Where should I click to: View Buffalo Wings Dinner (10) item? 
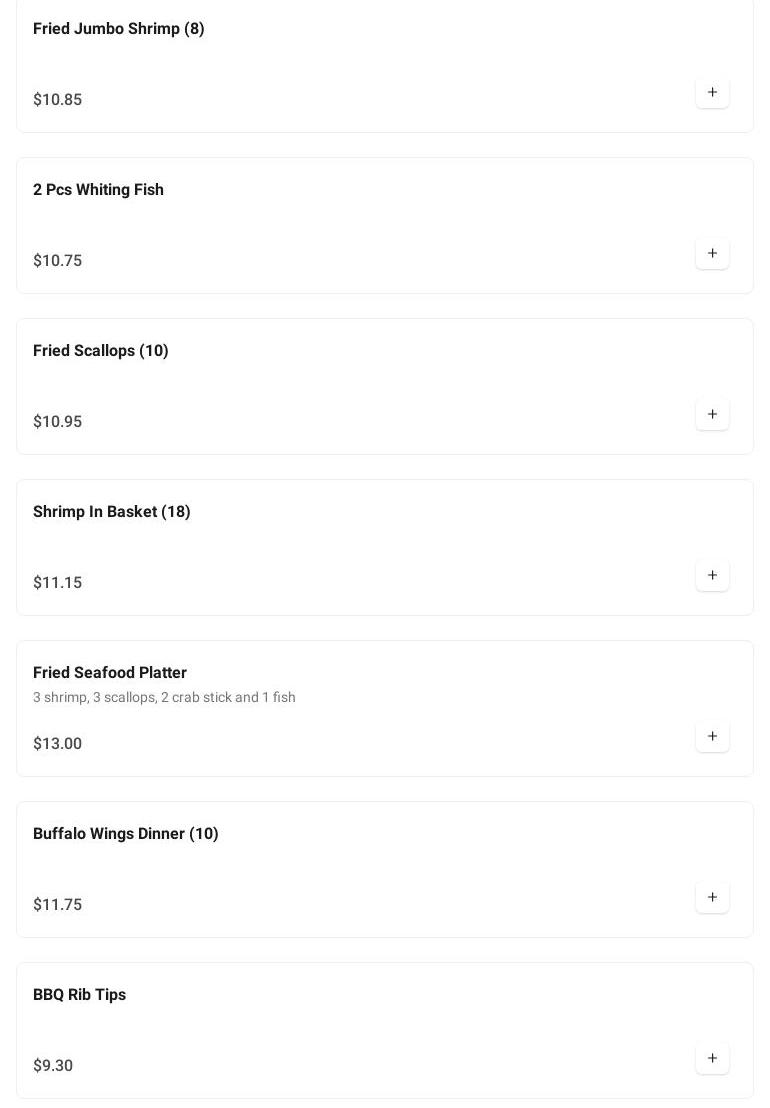[125, 834]
